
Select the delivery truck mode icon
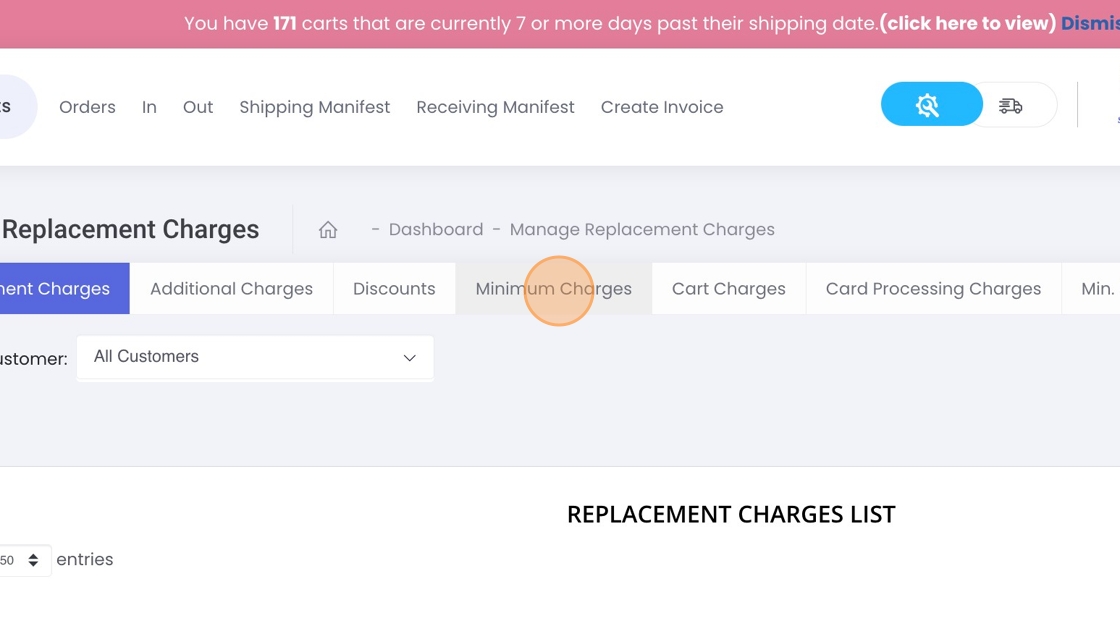pyautogui.click(x=1011, y=106)
